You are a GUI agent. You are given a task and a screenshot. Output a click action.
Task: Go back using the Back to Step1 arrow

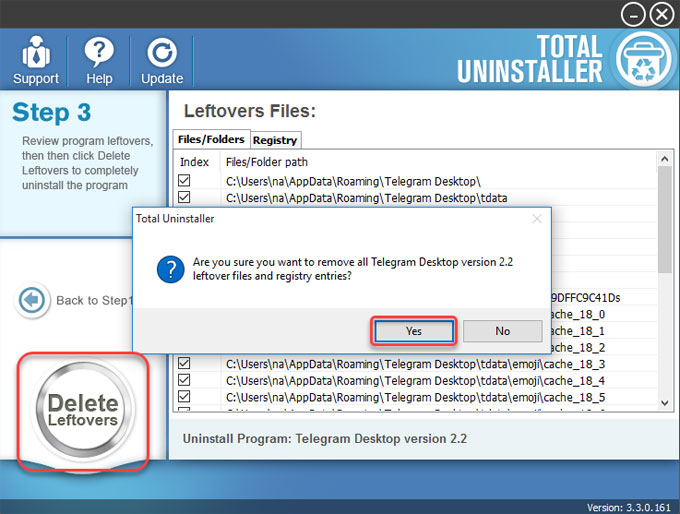click(x=32, y=300)
